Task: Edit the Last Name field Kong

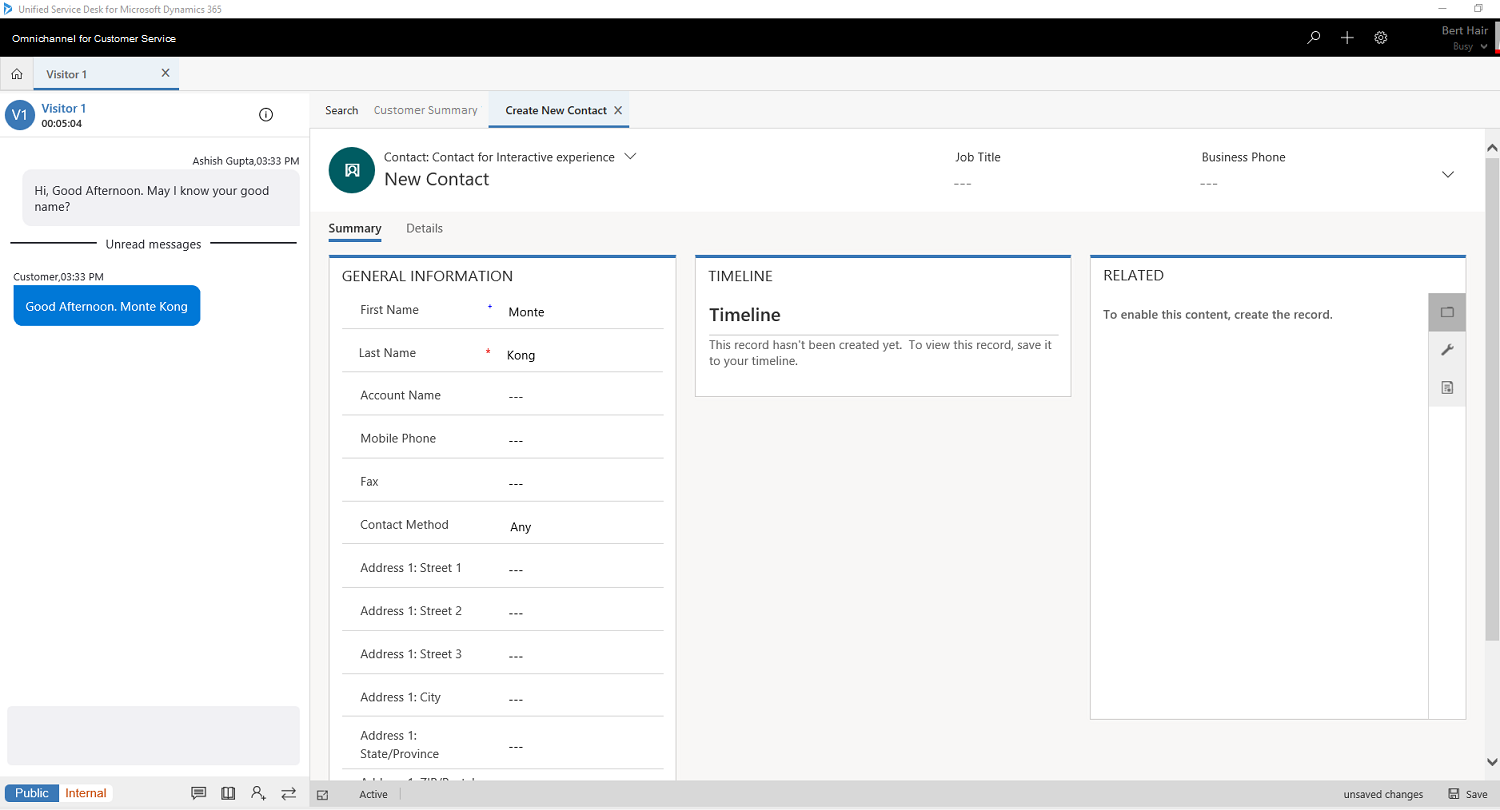Action: coord(583,355)
